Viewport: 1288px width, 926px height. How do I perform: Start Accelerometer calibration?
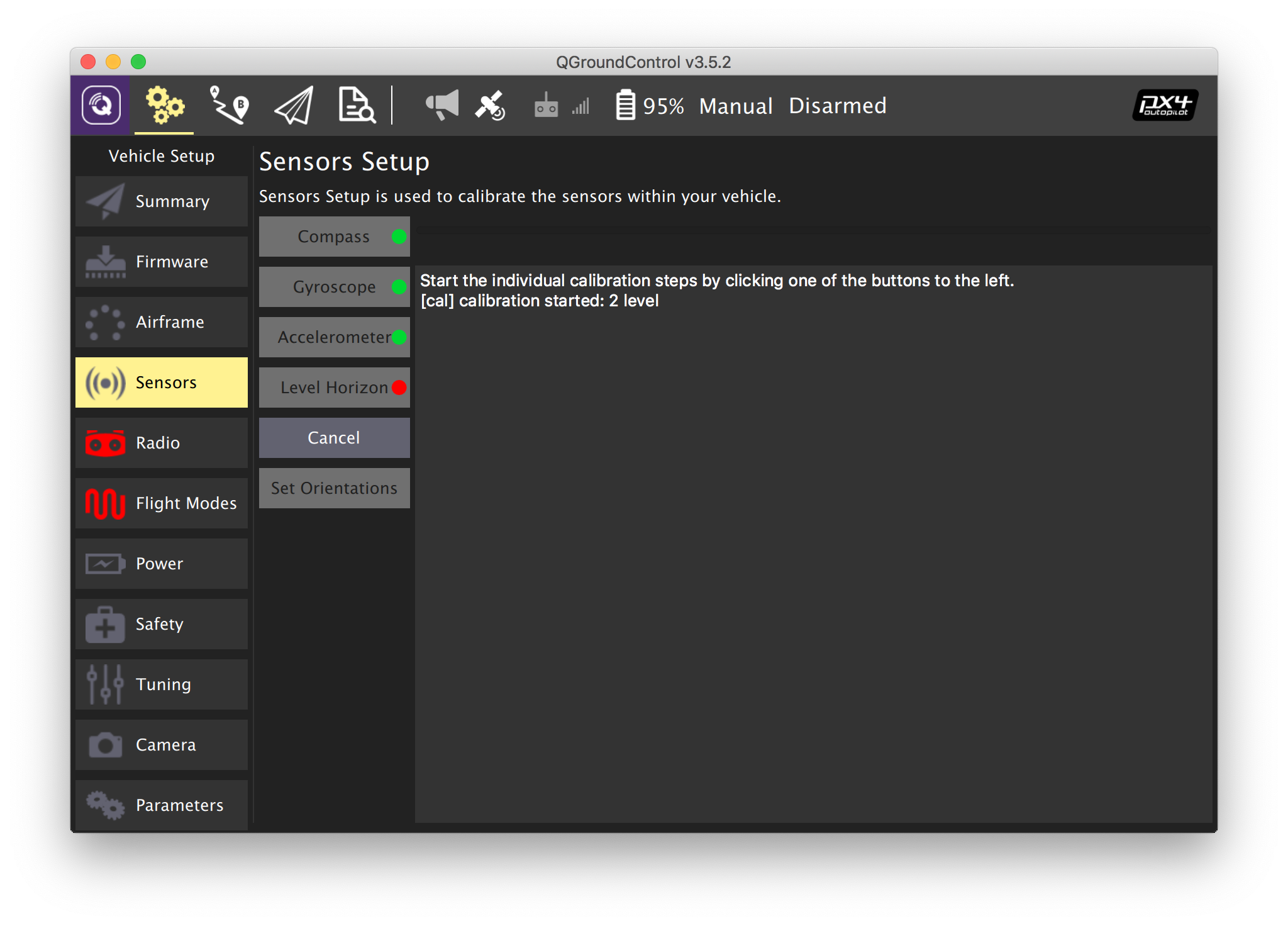point(335,337)
